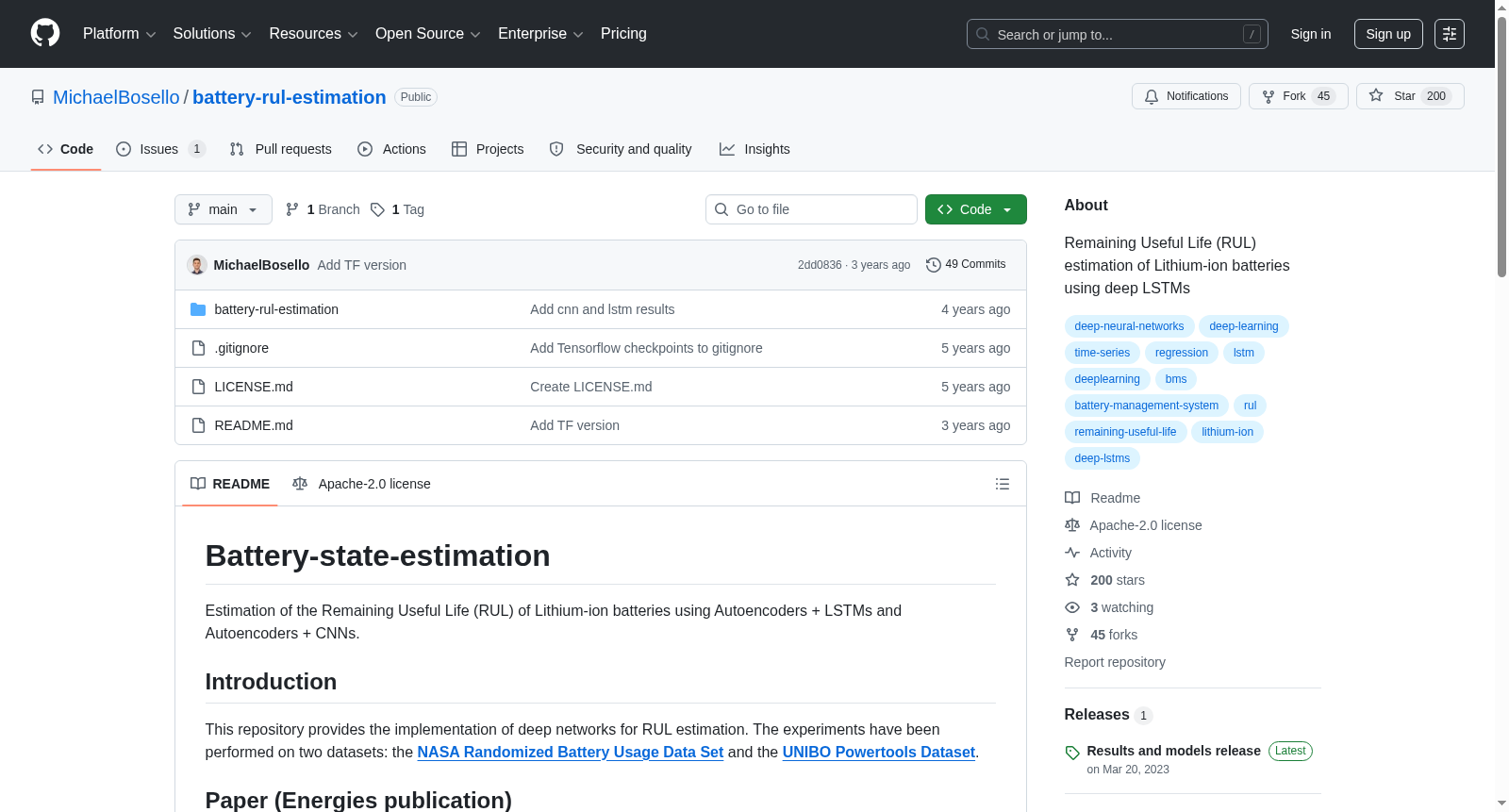Switch to Security and quality tab
The width and height of the screenshot is (1509, 812).
621,149
